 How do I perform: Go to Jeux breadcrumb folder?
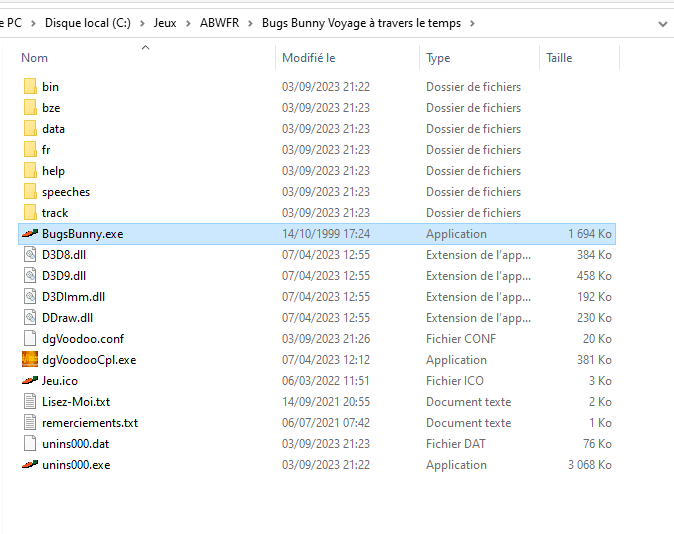[165, 23]
